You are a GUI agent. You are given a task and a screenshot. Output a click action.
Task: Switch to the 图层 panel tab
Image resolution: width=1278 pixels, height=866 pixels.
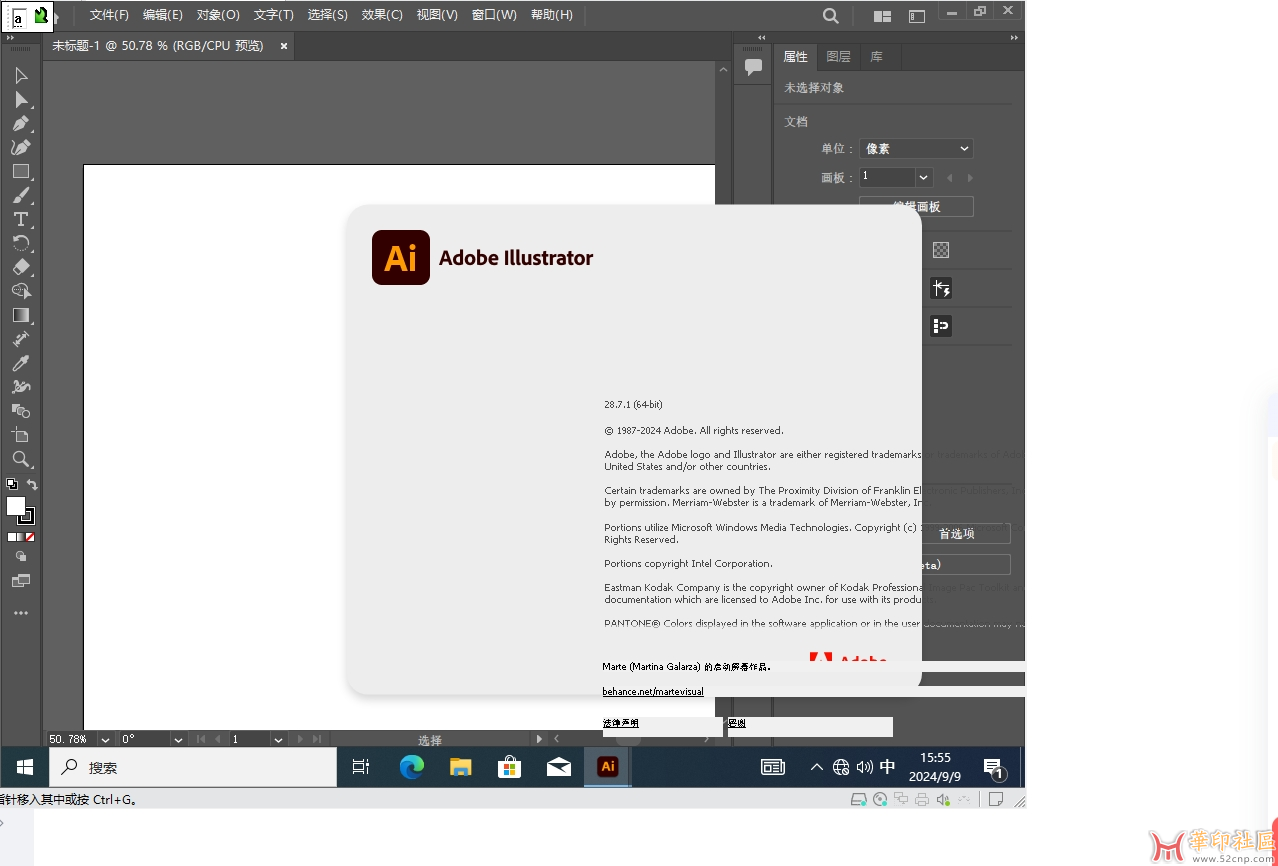(839, 57)
